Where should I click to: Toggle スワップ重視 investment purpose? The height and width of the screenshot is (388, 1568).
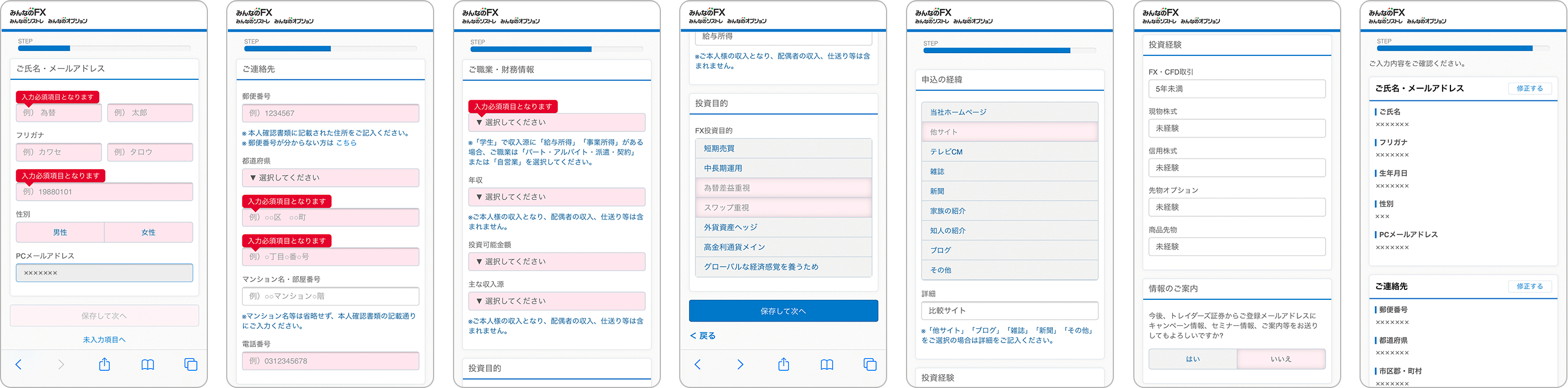click(x=783, y=207)
